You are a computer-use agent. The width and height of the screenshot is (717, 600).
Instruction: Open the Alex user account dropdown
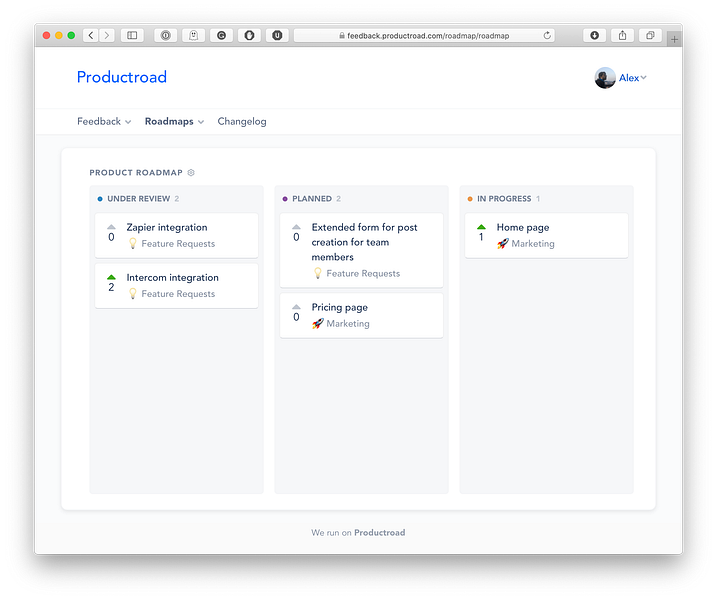633,78
